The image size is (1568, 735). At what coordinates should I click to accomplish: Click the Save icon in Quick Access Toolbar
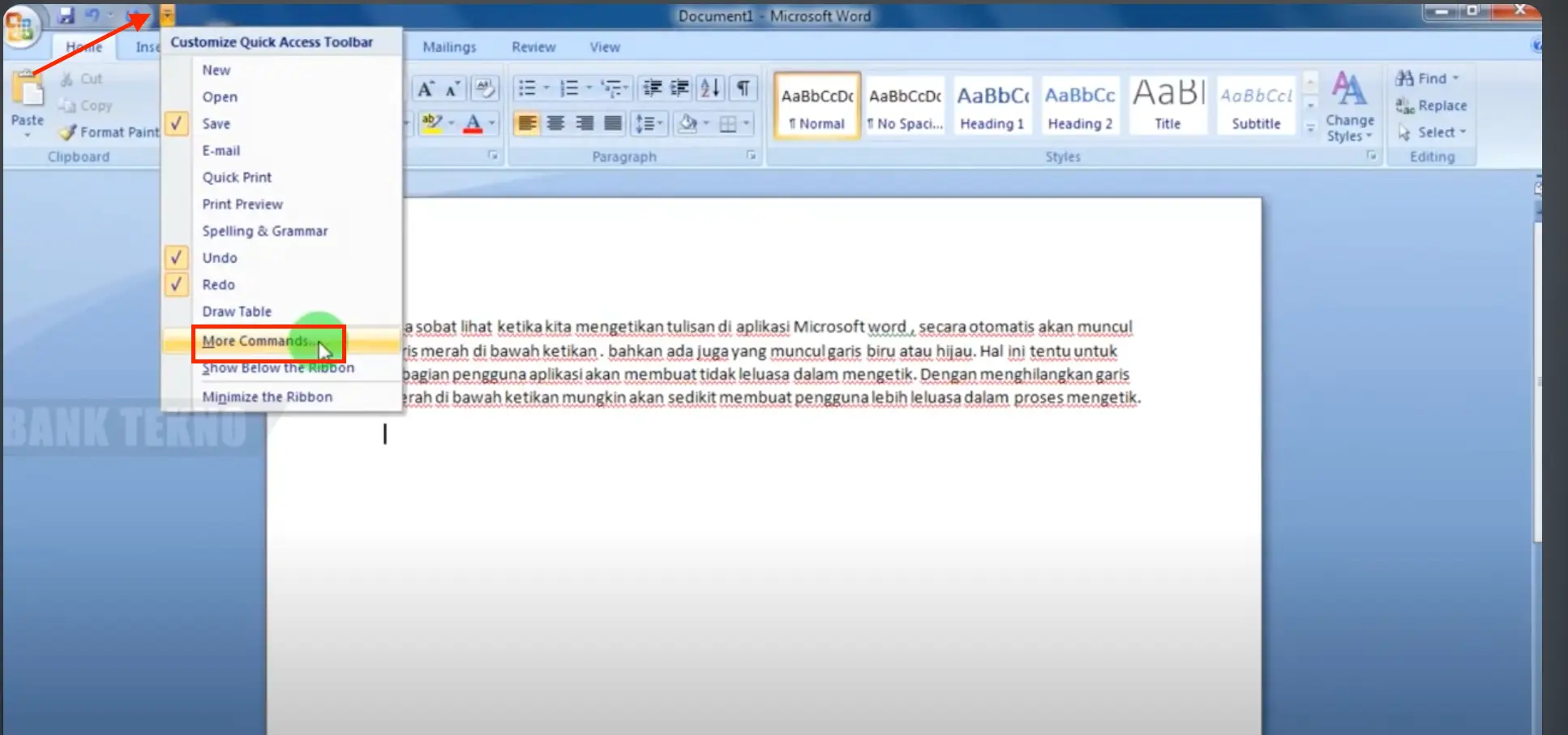(66, 15)
